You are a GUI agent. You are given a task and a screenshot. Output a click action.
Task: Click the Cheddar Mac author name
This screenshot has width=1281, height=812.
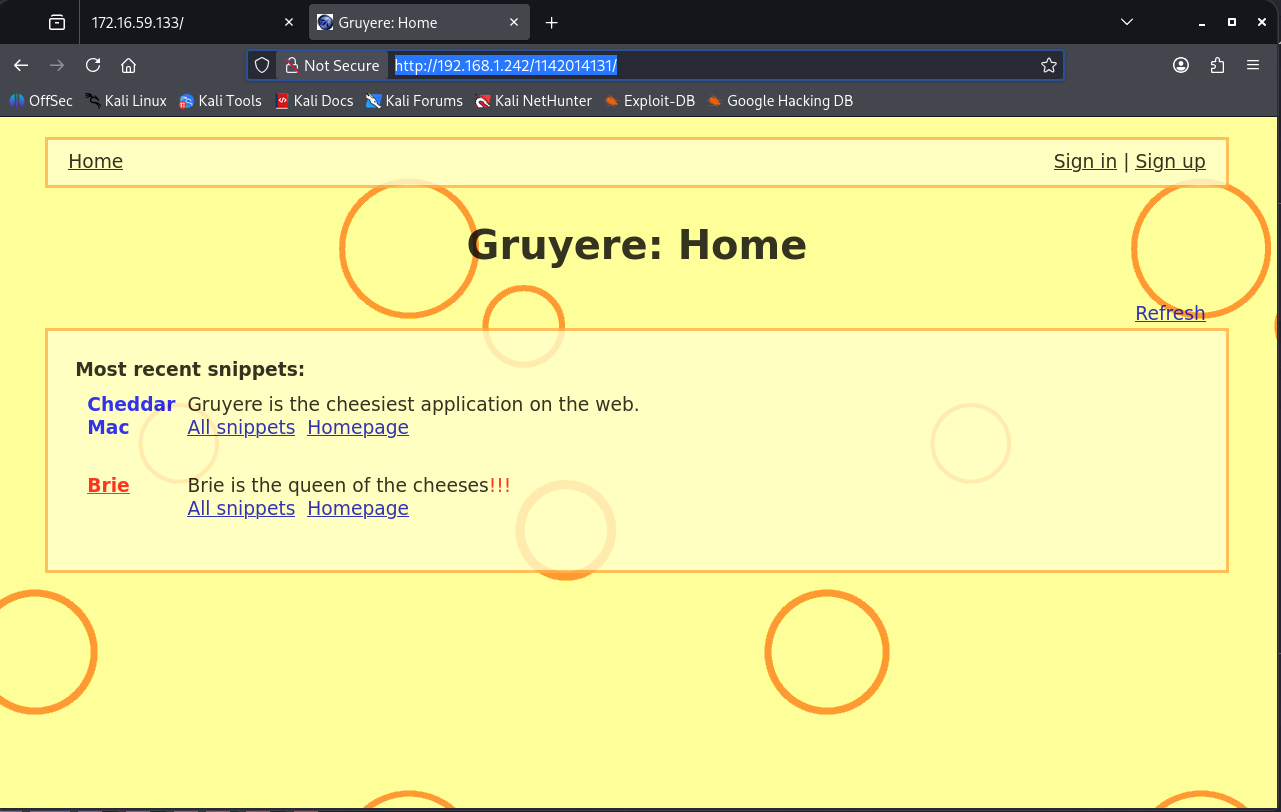tap(131, 416)
